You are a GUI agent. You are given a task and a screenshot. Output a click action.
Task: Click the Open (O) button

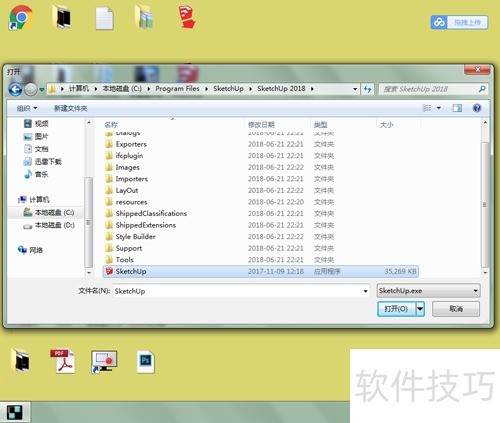396,309
